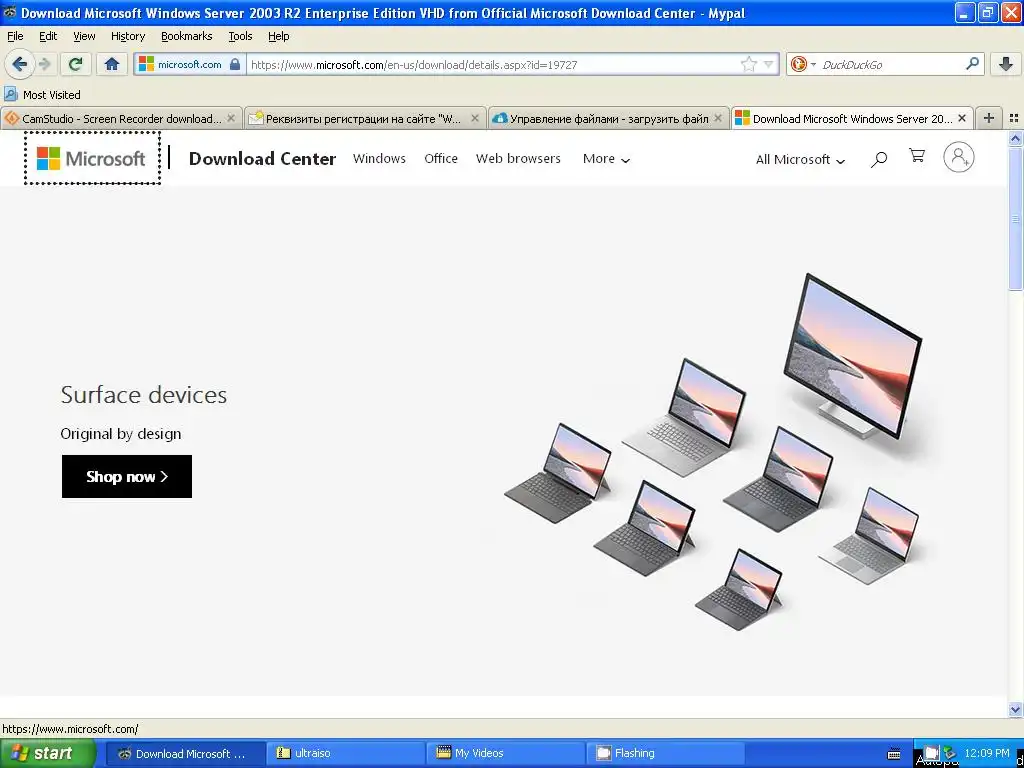Click the site search magnifier icon
This screenshot has width=1024, height=768.
point(879,159)
